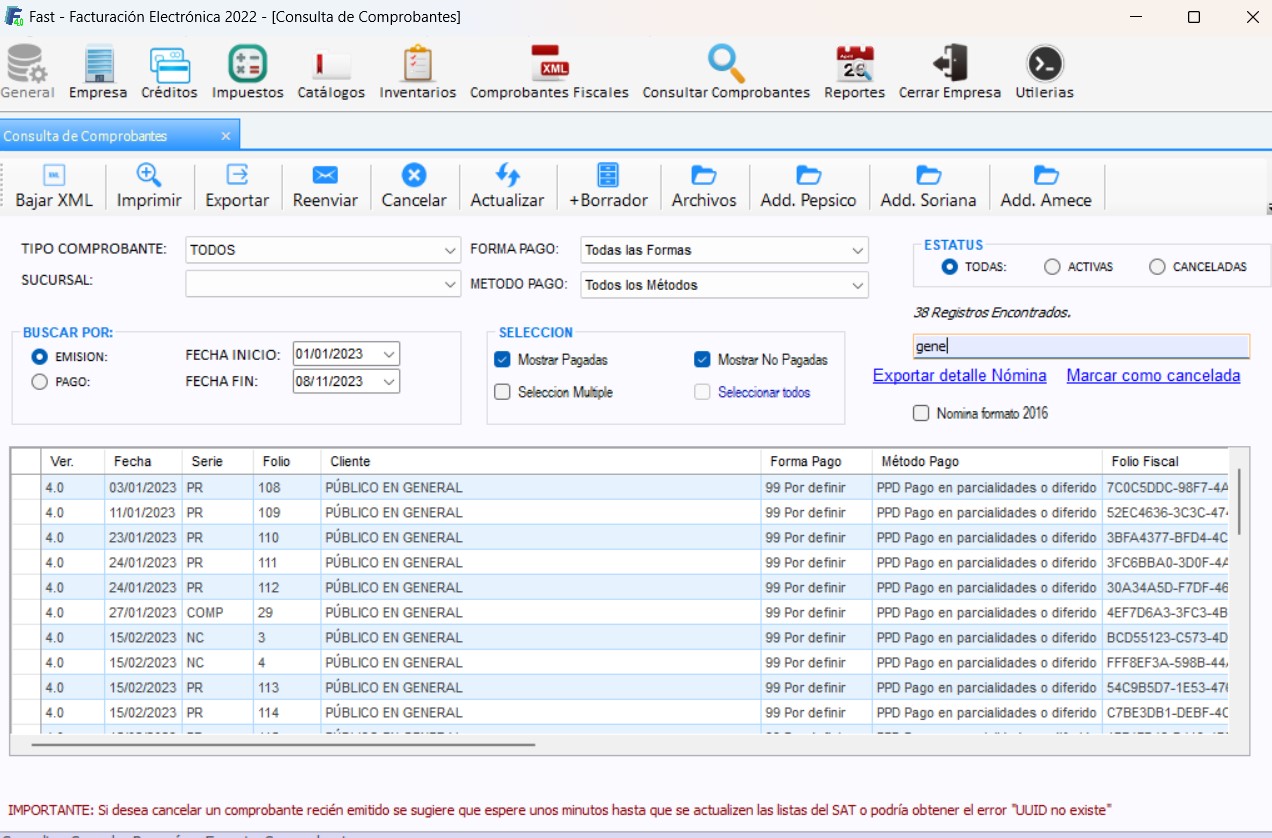This screenshot has height=838, width=1272.
Task: Open the Reportes calendar icon
Action: point(854,64)
